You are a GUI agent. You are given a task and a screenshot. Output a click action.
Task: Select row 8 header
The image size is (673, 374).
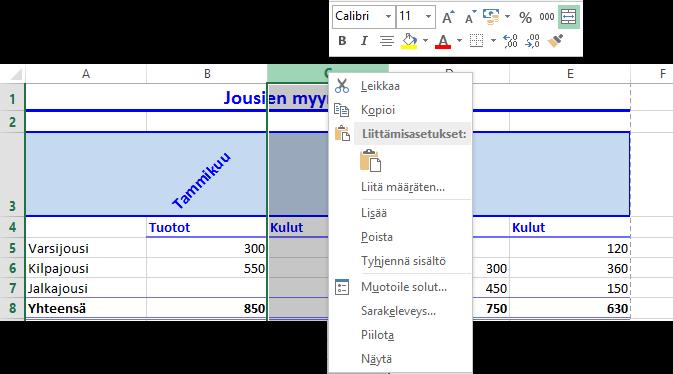pyautogui.click(x=12, y=308)
